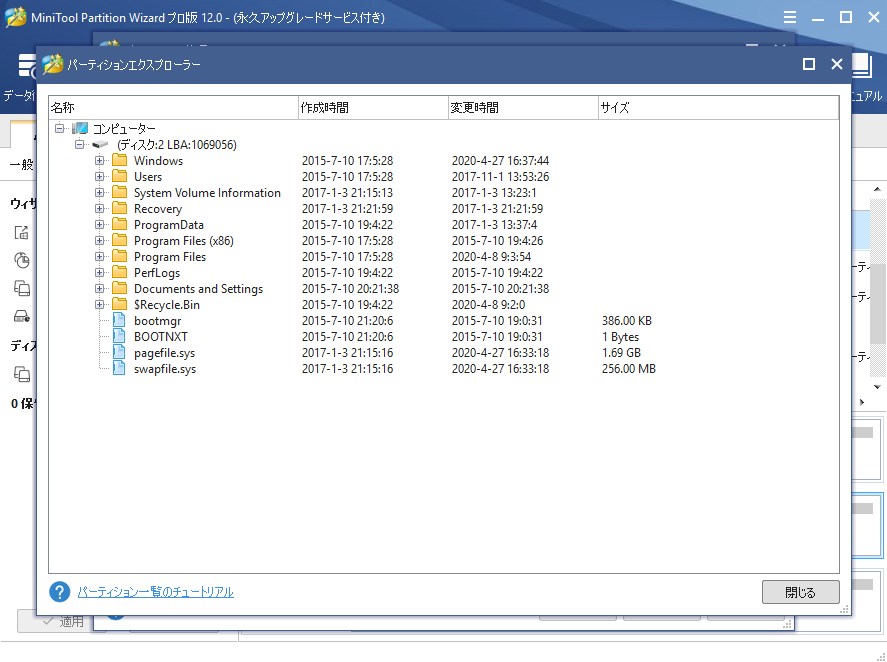This screenshot has height=662, width=887.
Task: Sort by the サイズ column header
Action: 717,107
